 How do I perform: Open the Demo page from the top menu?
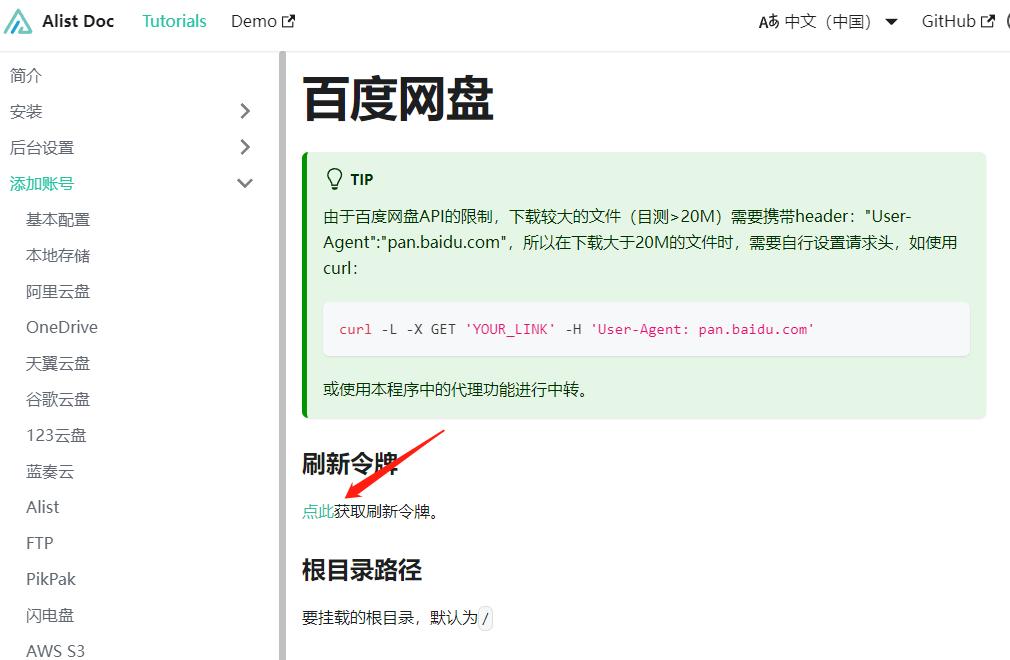(254, 20)
